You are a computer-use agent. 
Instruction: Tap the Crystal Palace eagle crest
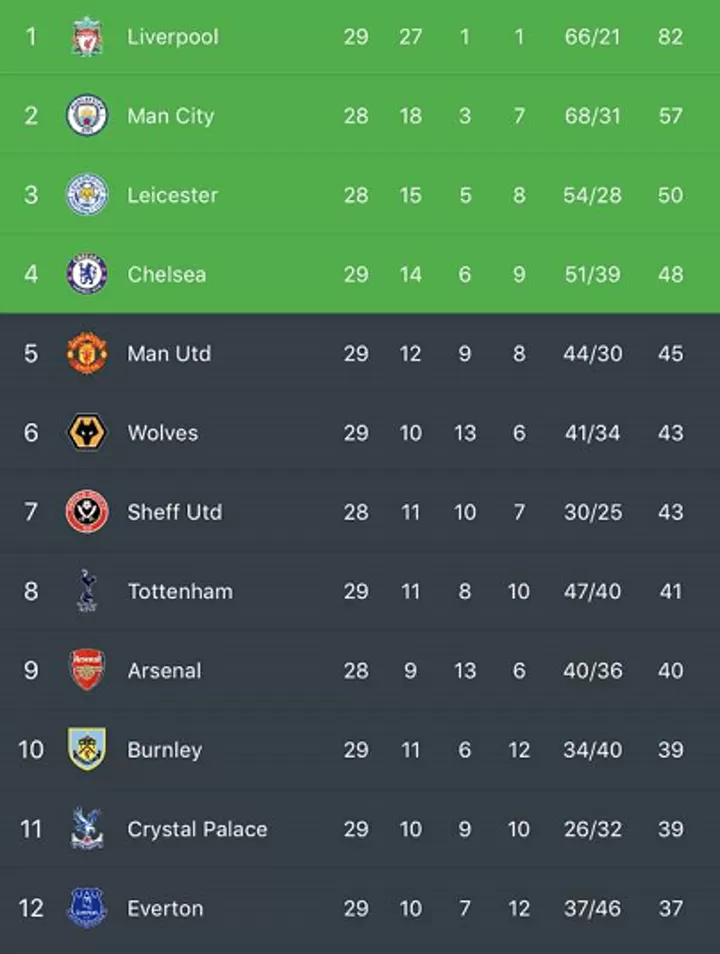point(87,828)
